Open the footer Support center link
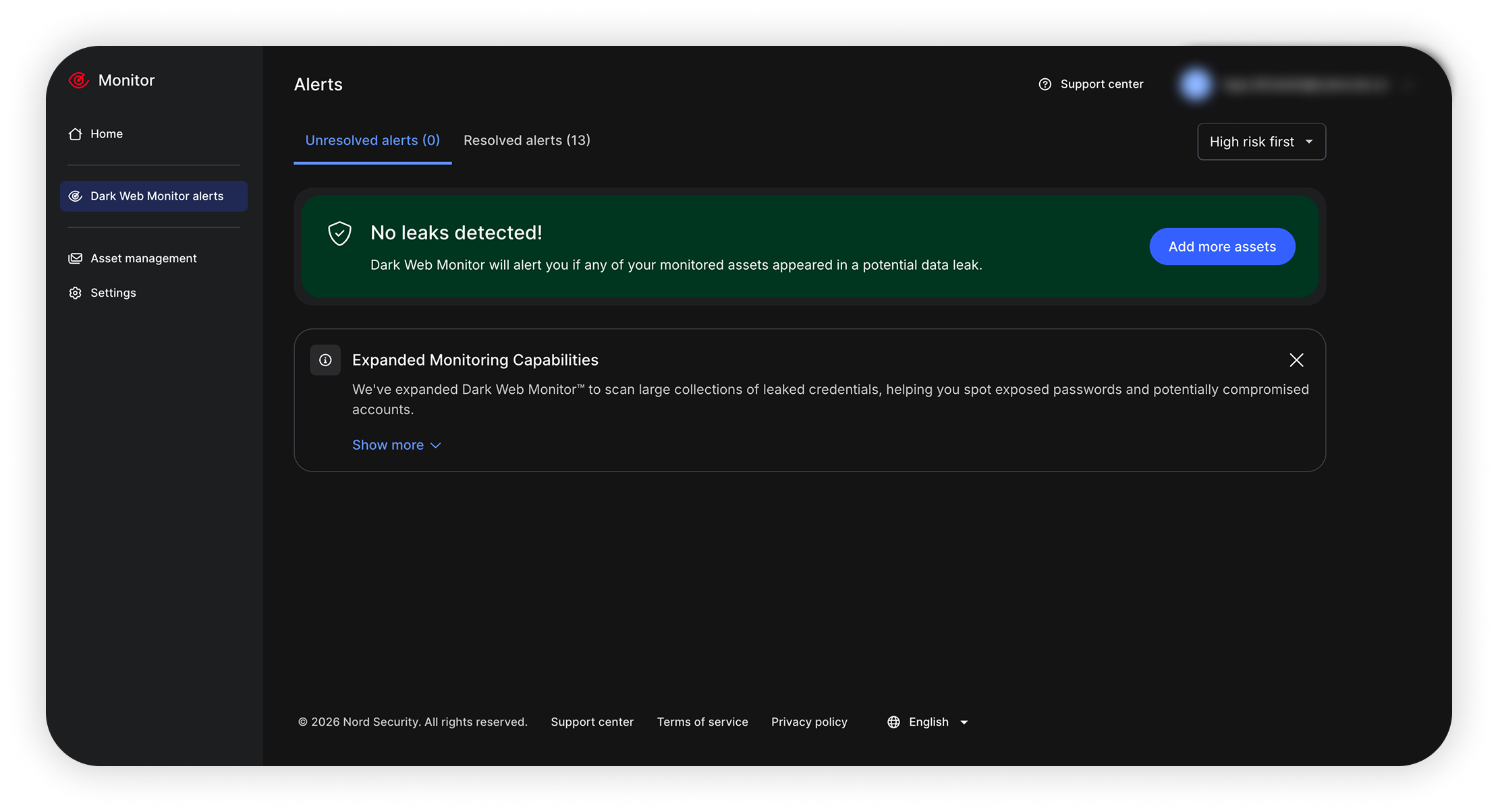The width and height of the screenshot is (1498, 812). click(x=592, y=722)
